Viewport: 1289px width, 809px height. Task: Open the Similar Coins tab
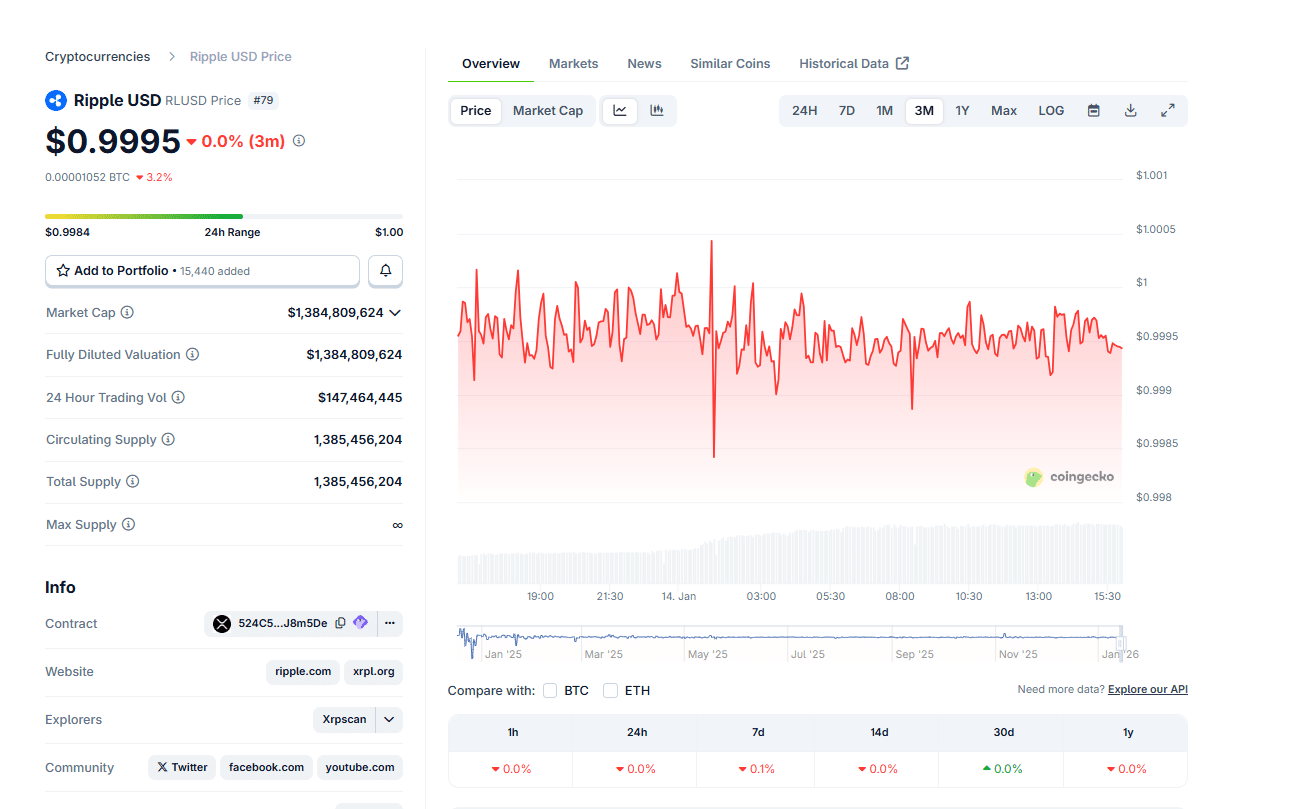coord(730,64)
